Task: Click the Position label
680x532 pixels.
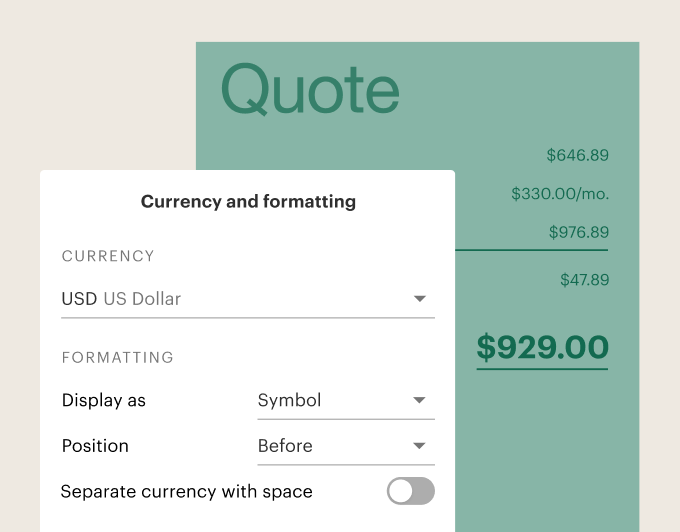Action: [x=95, y=446]
